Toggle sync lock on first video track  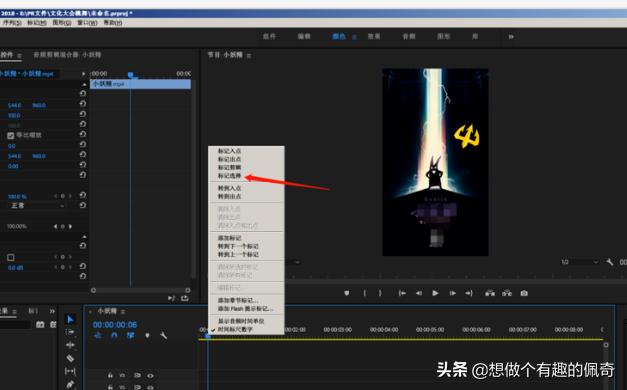pos(137,376)
